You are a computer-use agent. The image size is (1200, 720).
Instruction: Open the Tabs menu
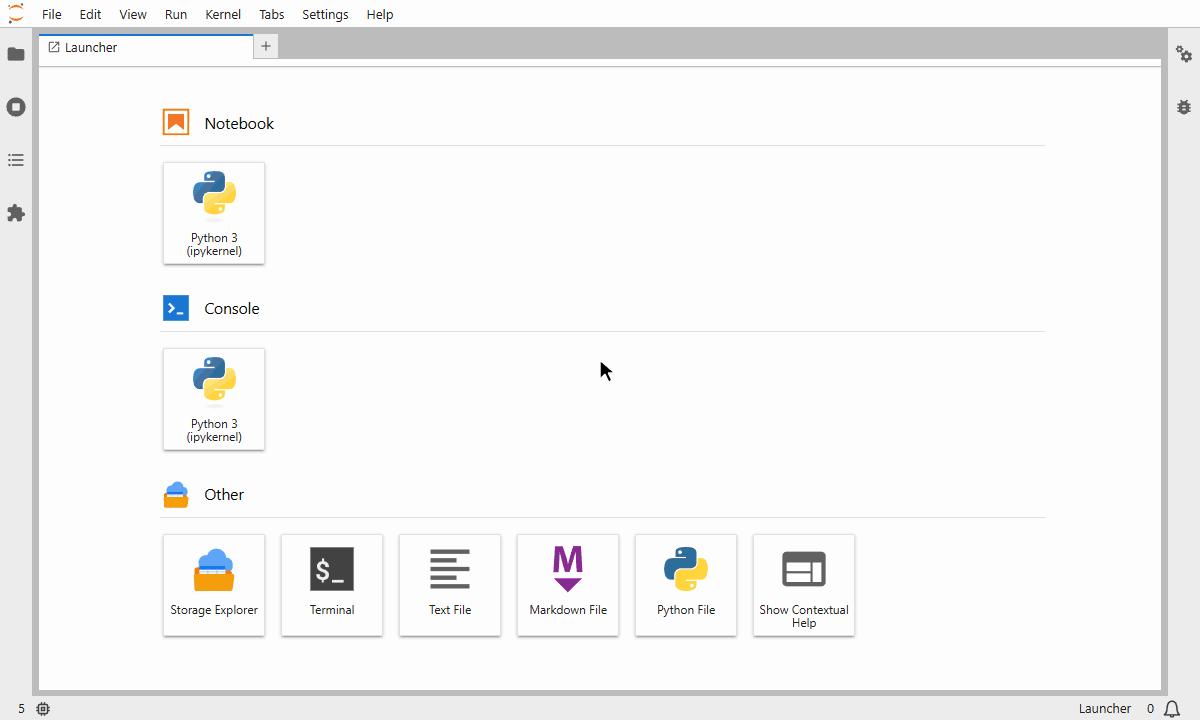coord(271,14)
